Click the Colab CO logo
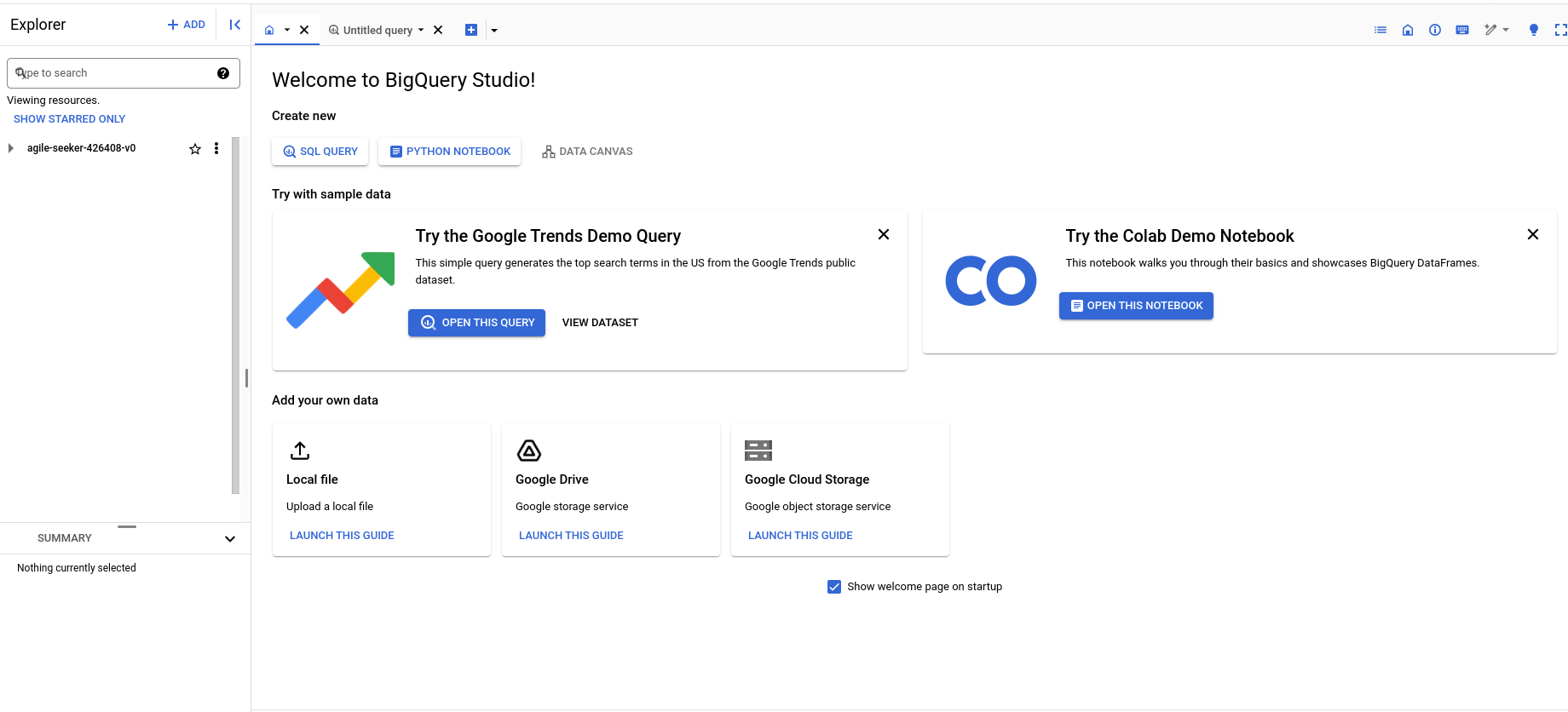The height and width of the screenshot is (712, 1568). pos(991,281)
